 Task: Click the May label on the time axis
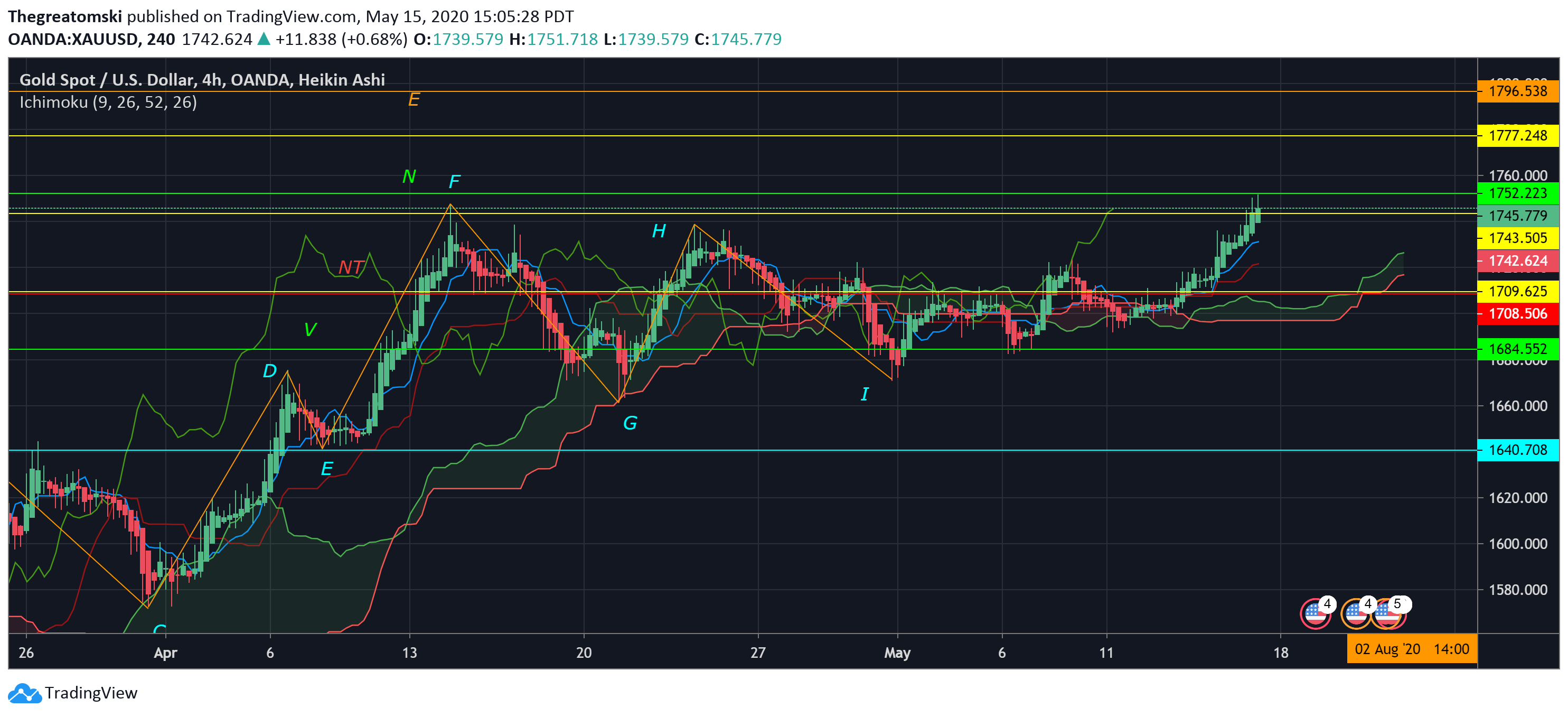click(x=897, y=653)
